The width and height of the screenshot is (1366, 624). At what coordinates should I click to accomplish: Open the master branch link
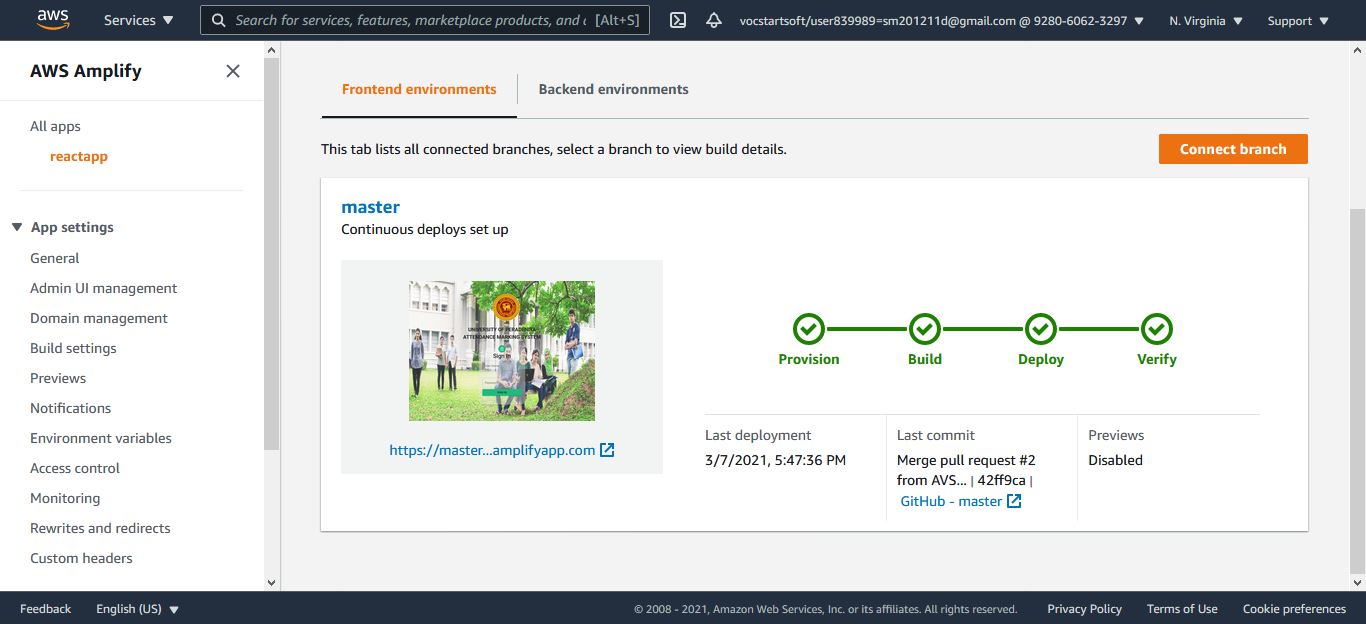(x=370, y=207)
